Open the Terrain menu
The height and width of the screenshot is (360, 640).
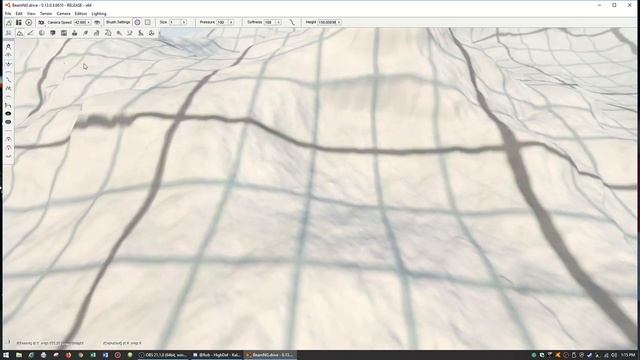pyautogui.click(x=46, y=13)
